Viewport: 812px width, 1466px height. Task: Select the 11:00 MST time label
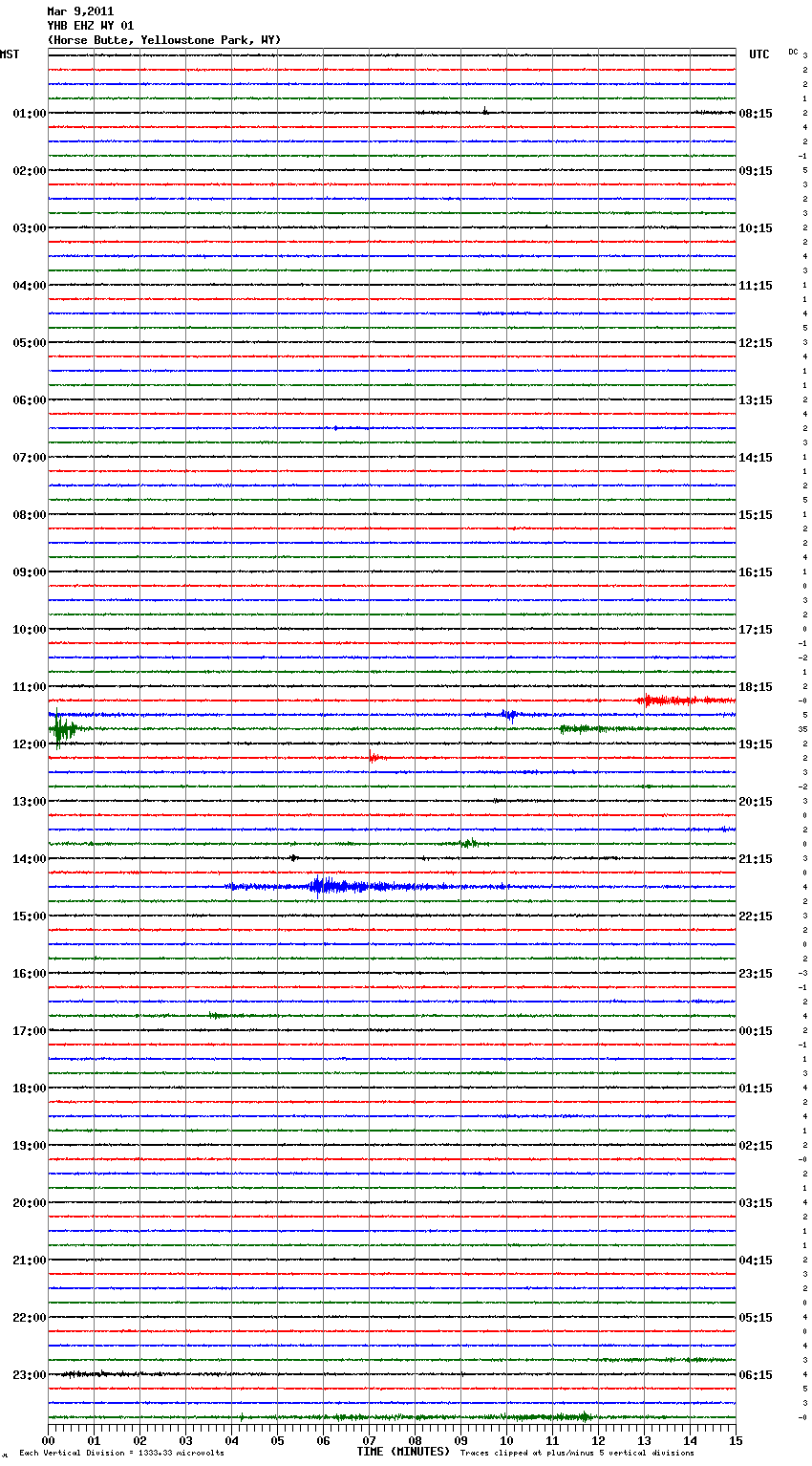(30, 687)
